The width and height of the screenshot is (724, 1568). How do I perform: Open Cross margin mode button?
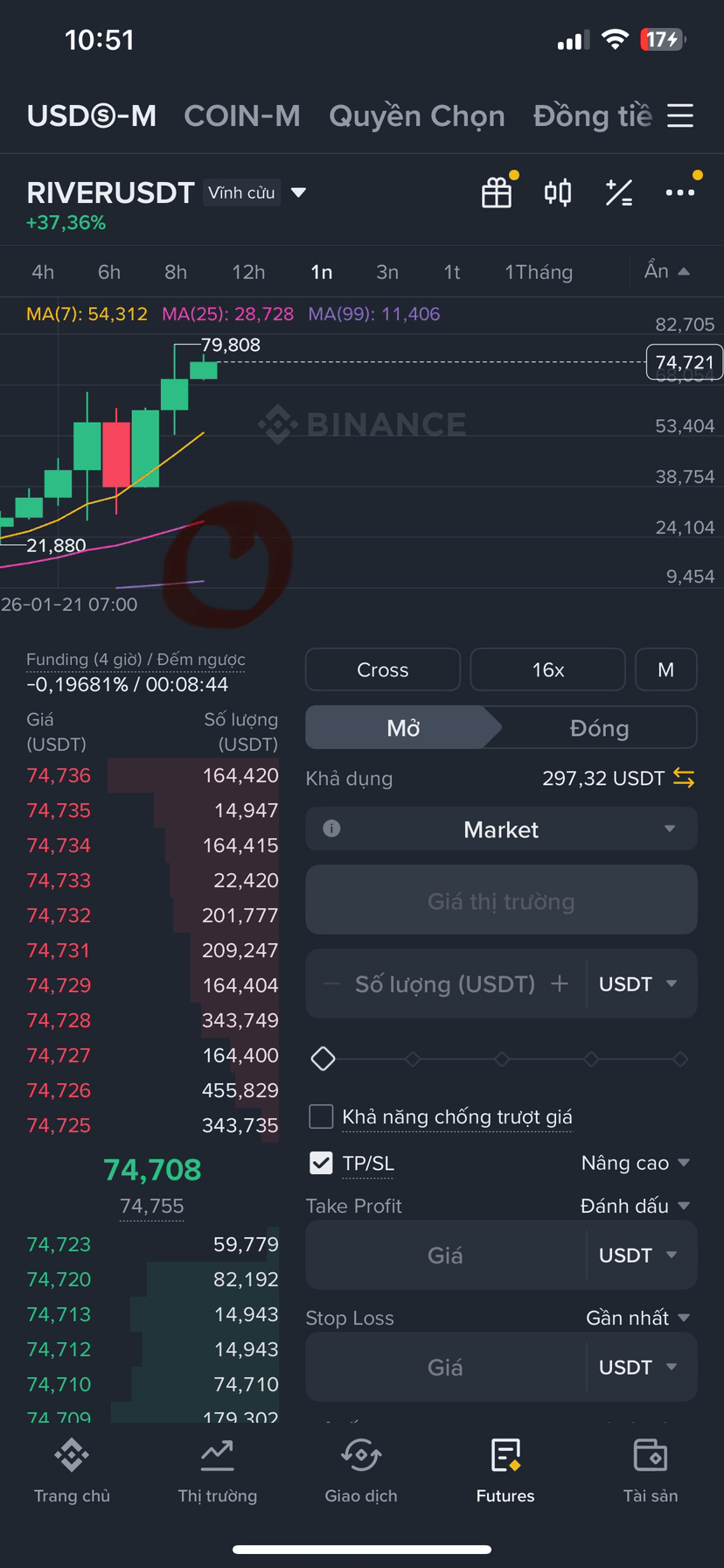pos(383,669)
